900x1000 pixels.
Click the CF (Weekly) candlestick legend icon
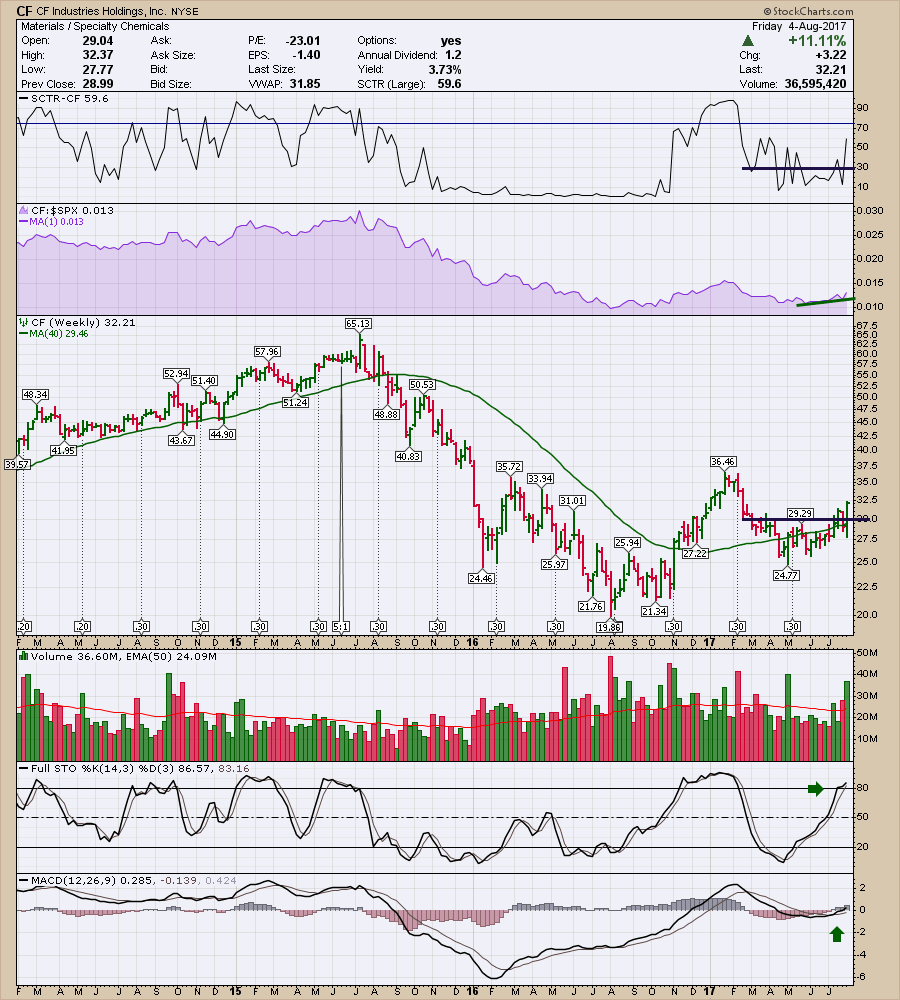coord(24,323)
